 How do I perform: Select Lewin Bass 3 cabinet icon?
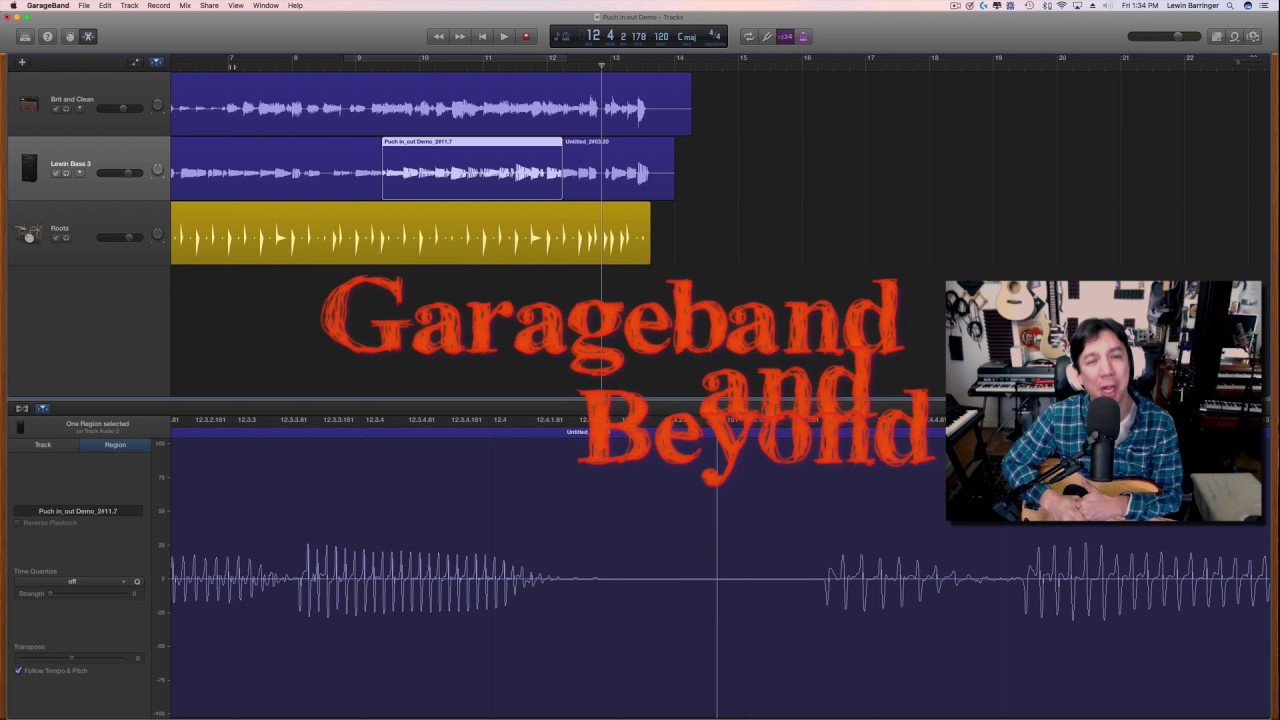pos(29,168)
